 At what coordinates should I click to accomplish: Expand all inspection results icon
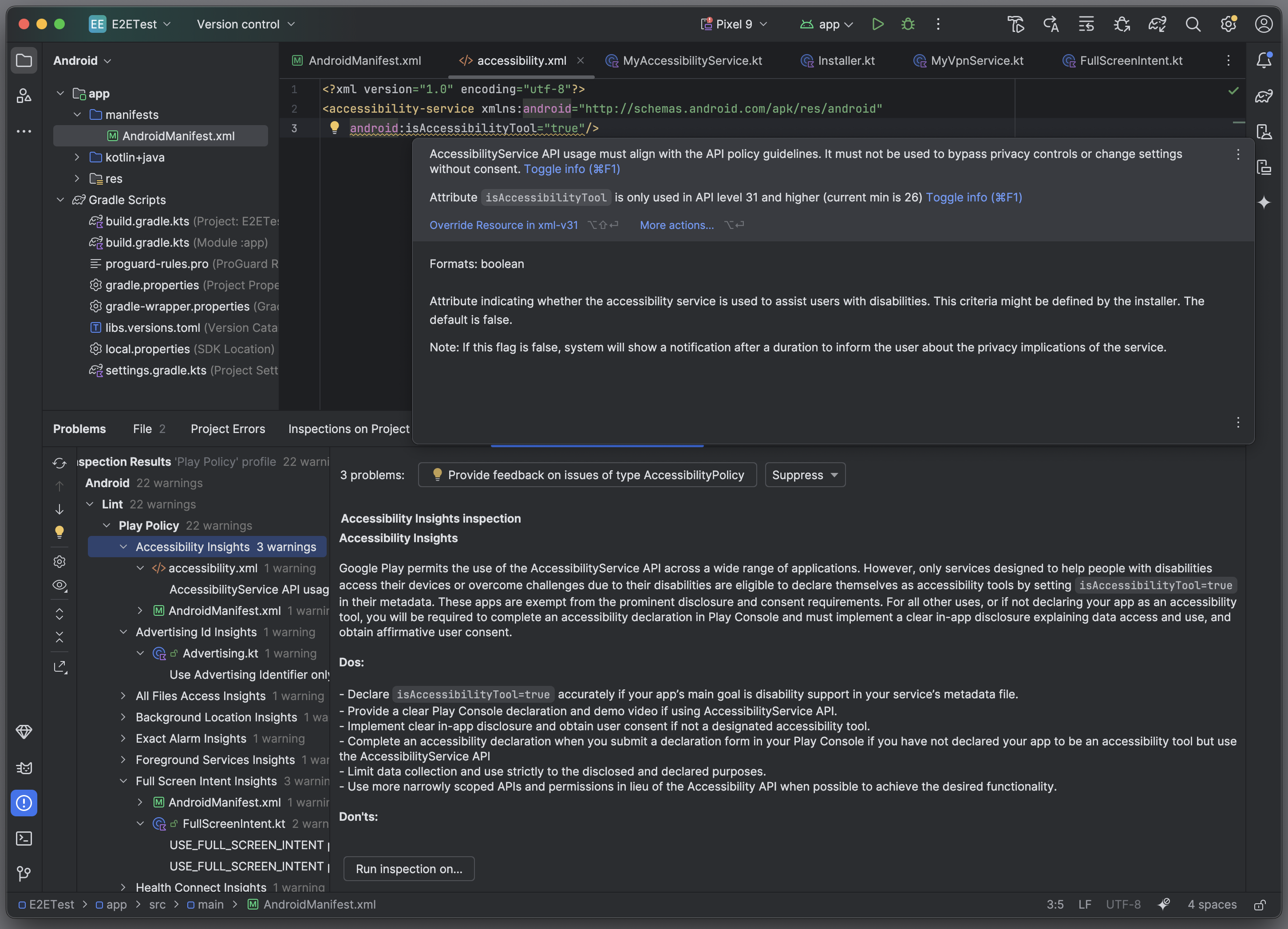pos(59,614)
